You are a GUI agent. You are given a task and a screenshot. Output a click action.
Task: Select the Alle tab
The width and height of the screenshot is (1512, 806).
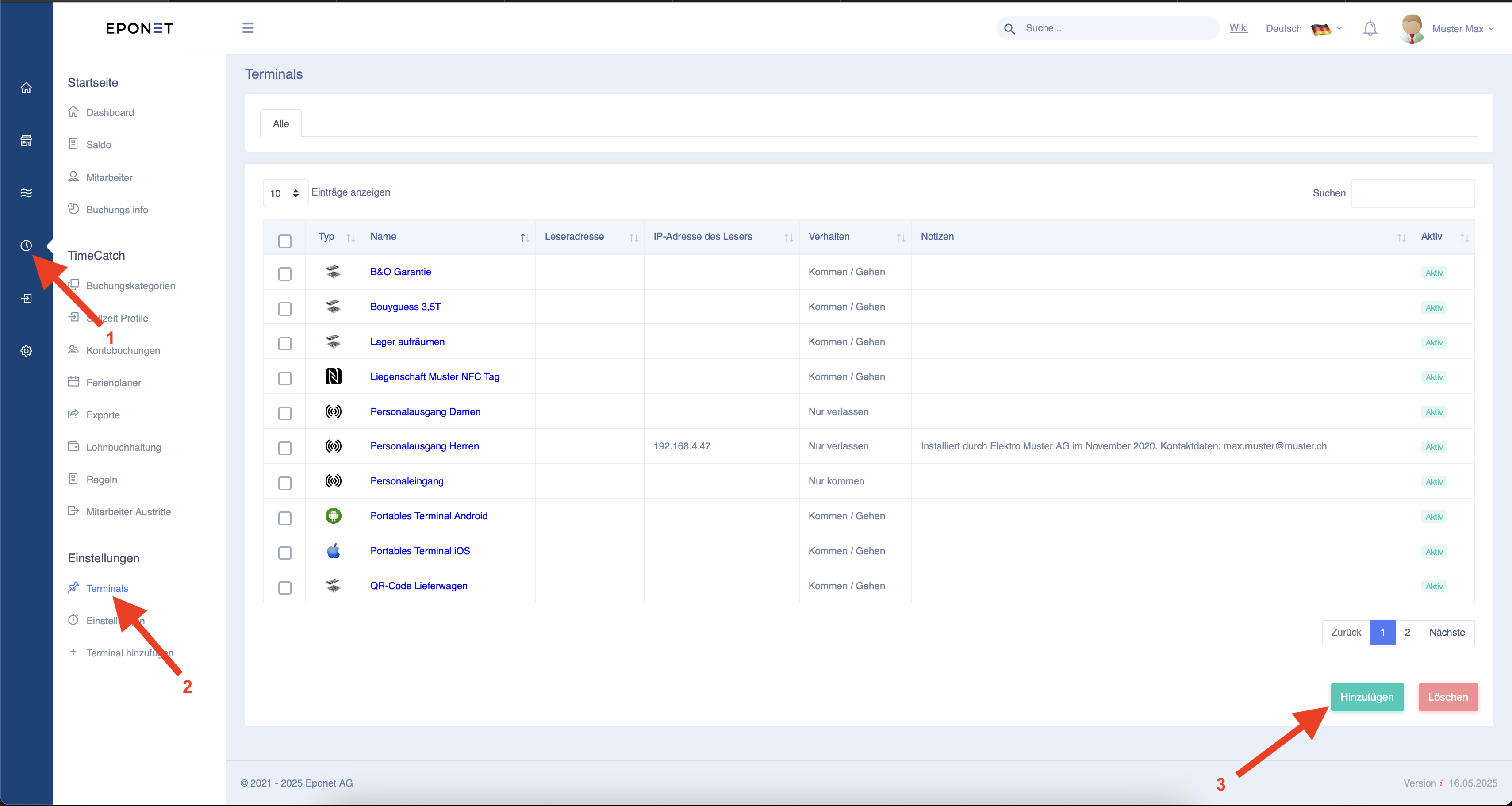click(x=280, y=123)
